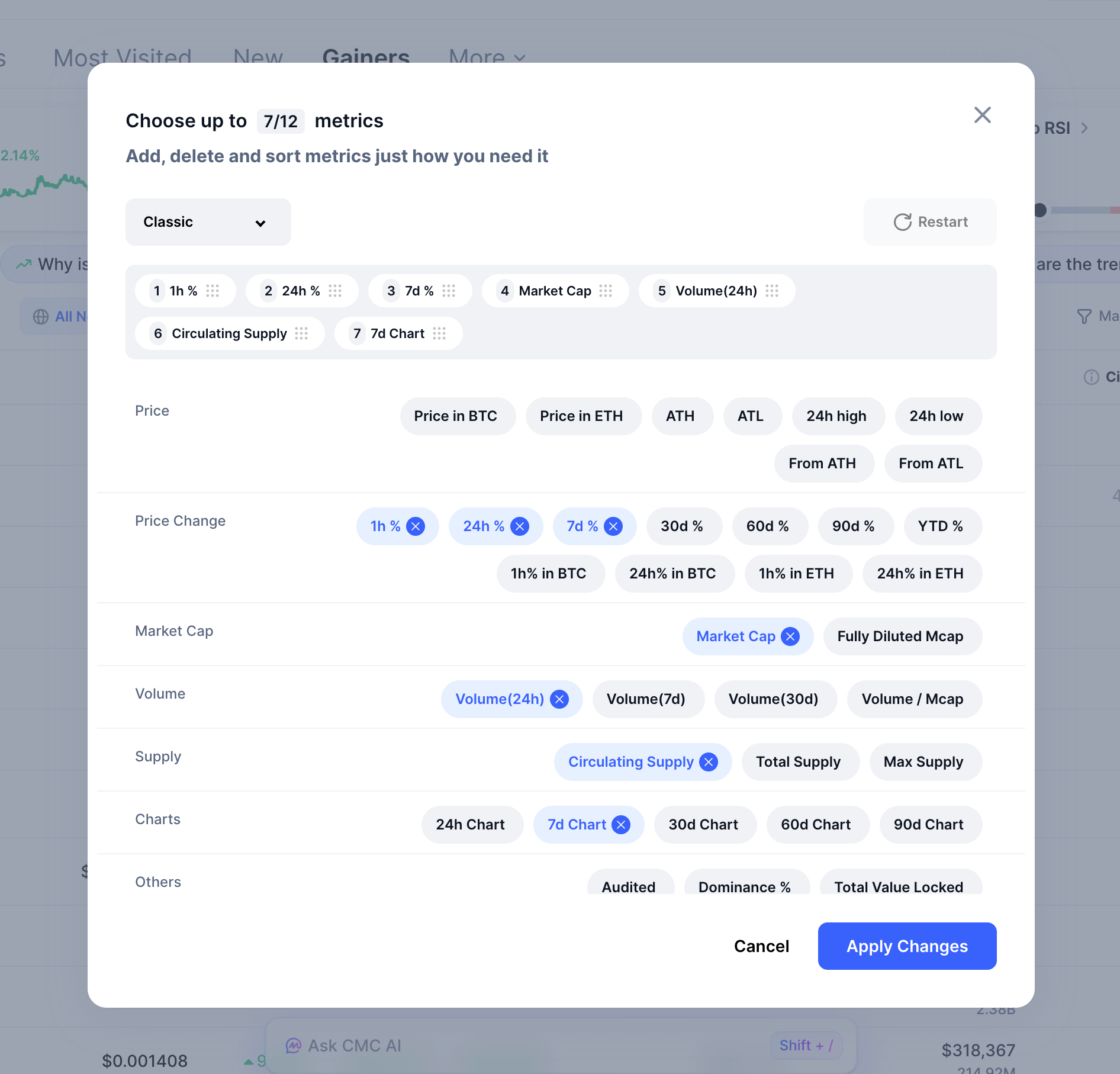Open the Classic preset dropdown
1120x1074 pixels.
208,222
